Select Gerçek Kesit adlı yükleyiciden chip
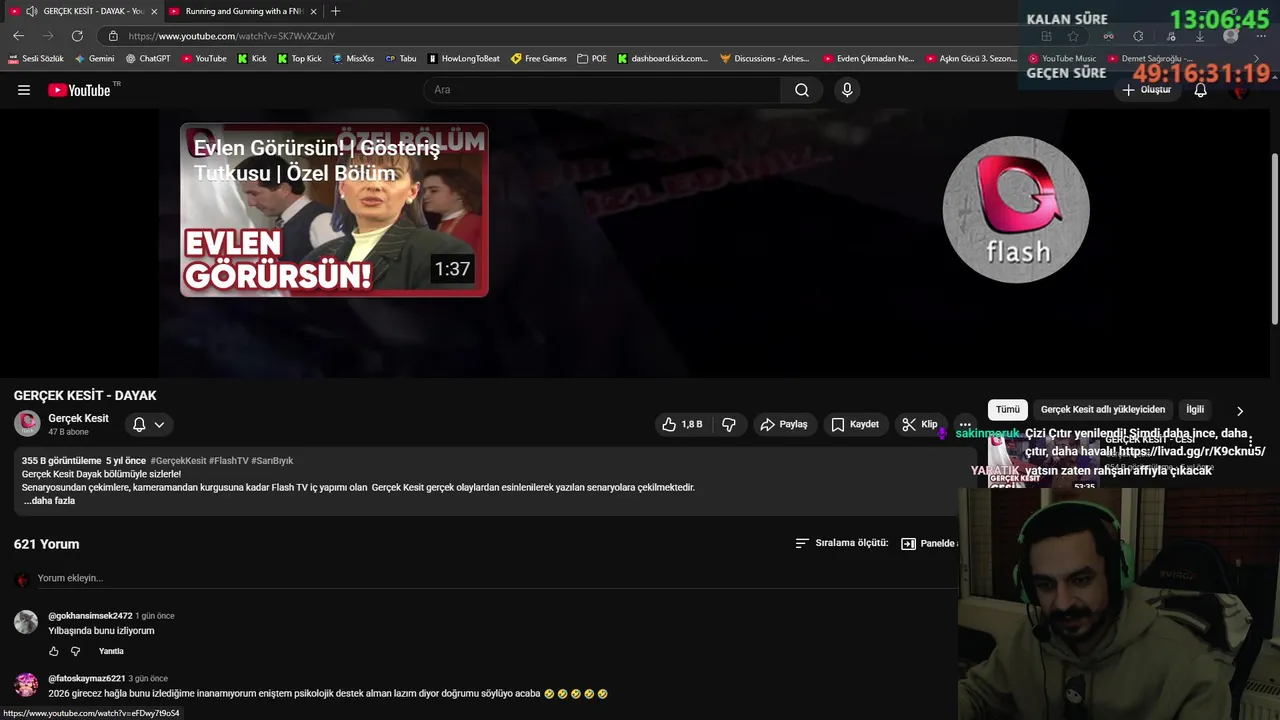Viewport: 1280px width, 720px height. [x=1102, y=410]
